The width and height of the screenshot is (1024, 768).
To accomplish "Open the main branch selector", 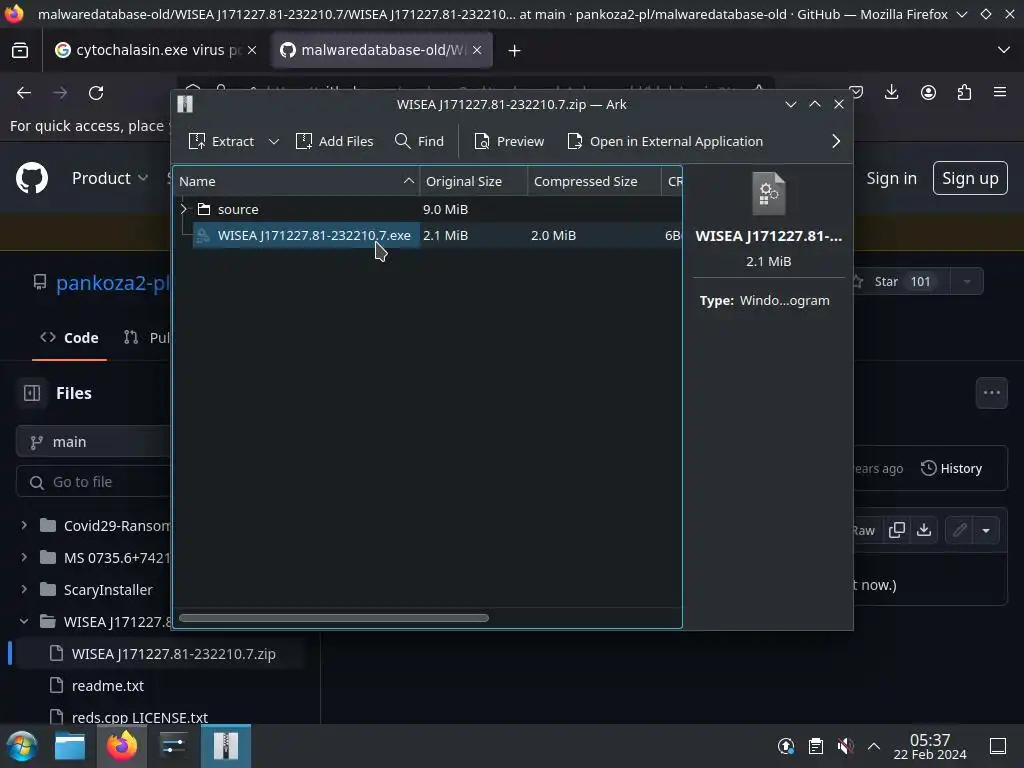I will click(x=93, y=442).
